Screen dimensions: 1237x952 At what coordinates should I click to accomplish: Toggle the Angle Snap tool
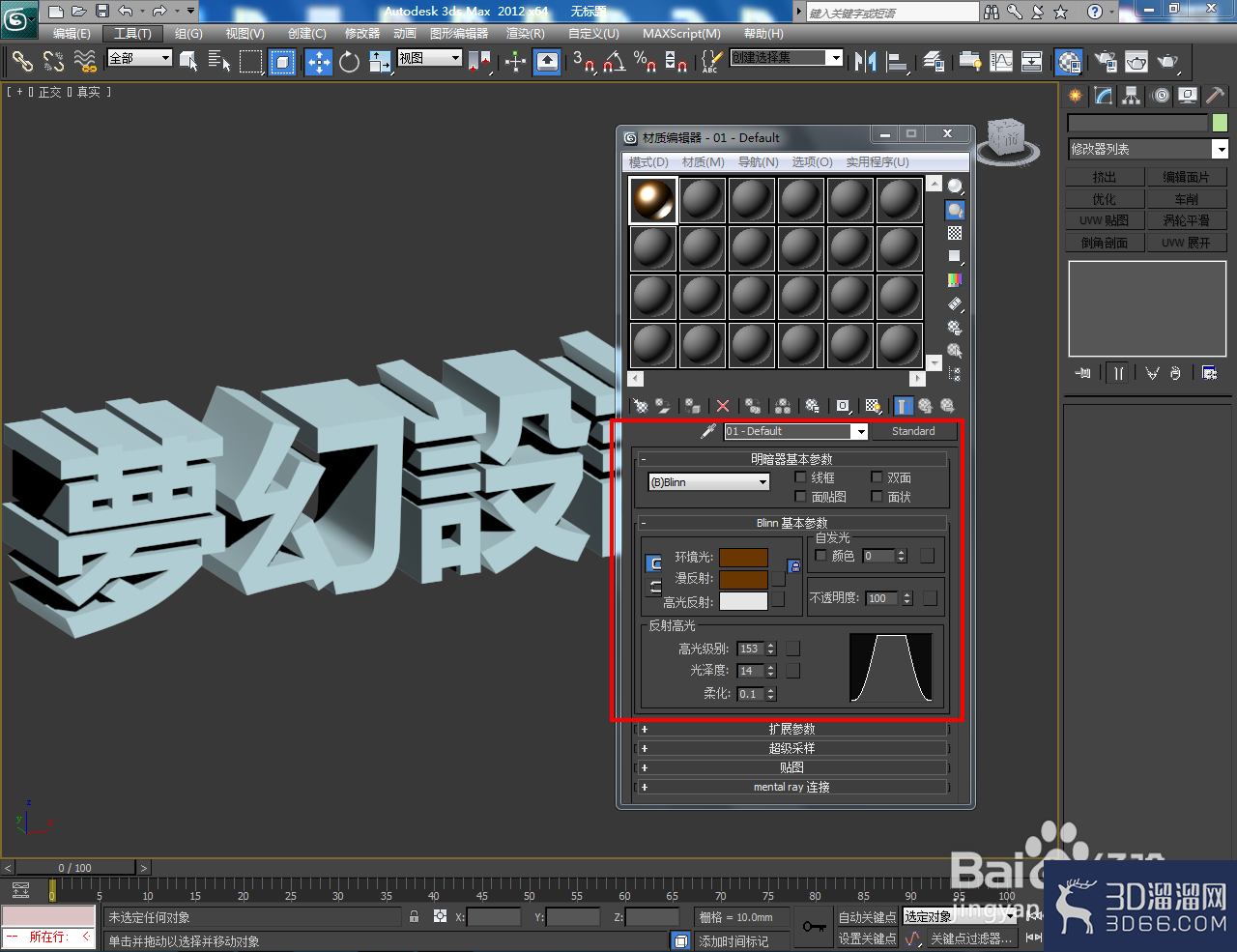[614, 62]
